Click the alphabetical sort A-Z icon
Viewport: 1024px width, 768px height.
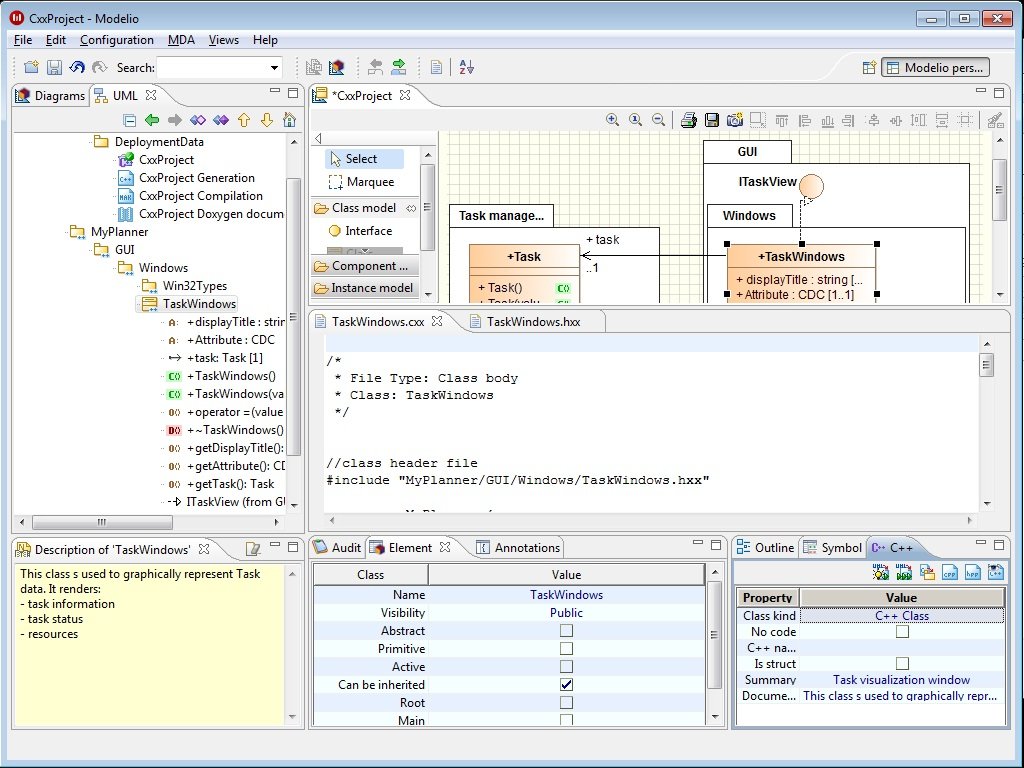pyautogui.click(x=466, y=67)
